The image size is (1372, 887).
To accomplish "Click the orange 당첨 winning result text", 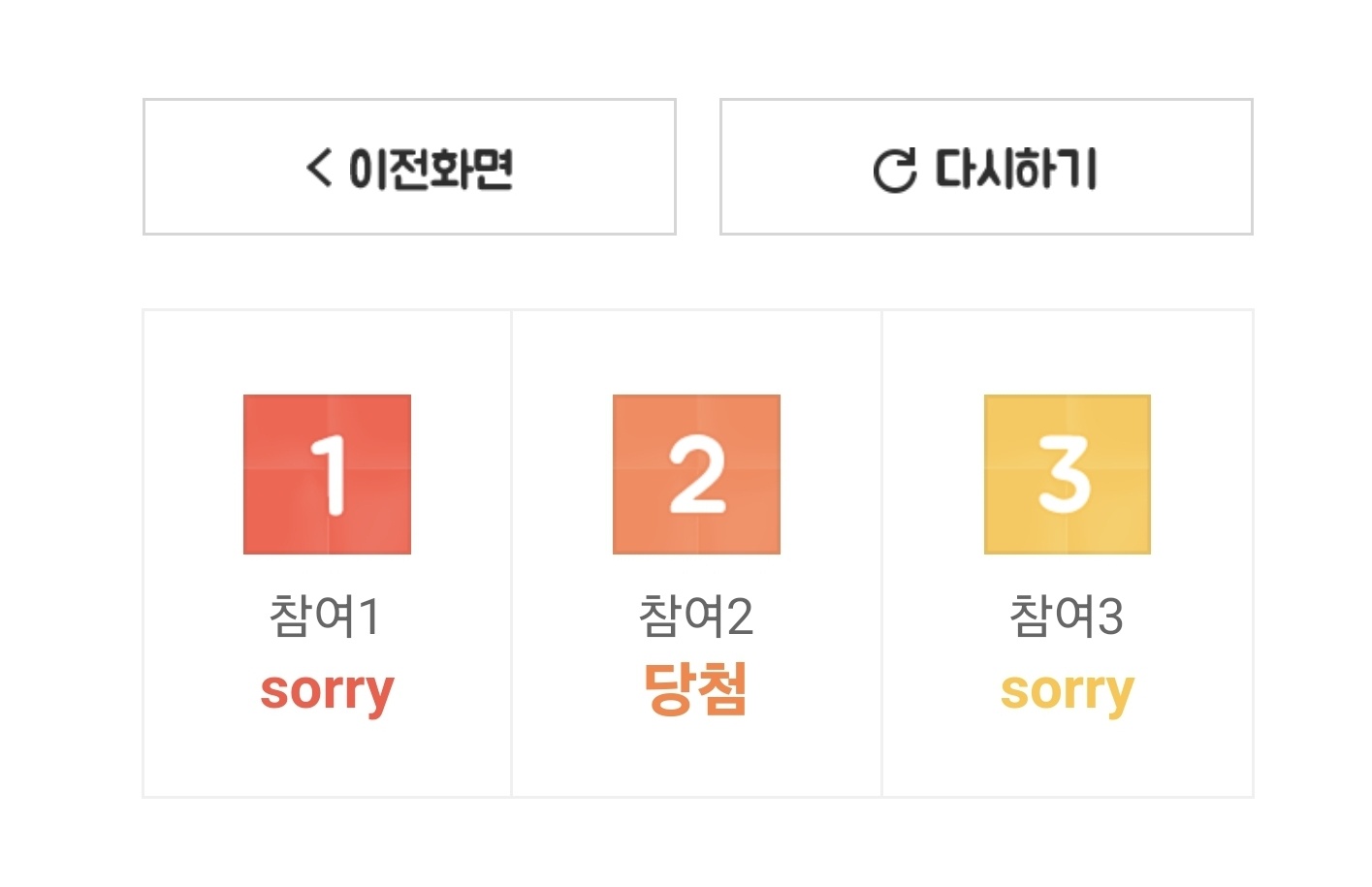I will coord(696,689).
